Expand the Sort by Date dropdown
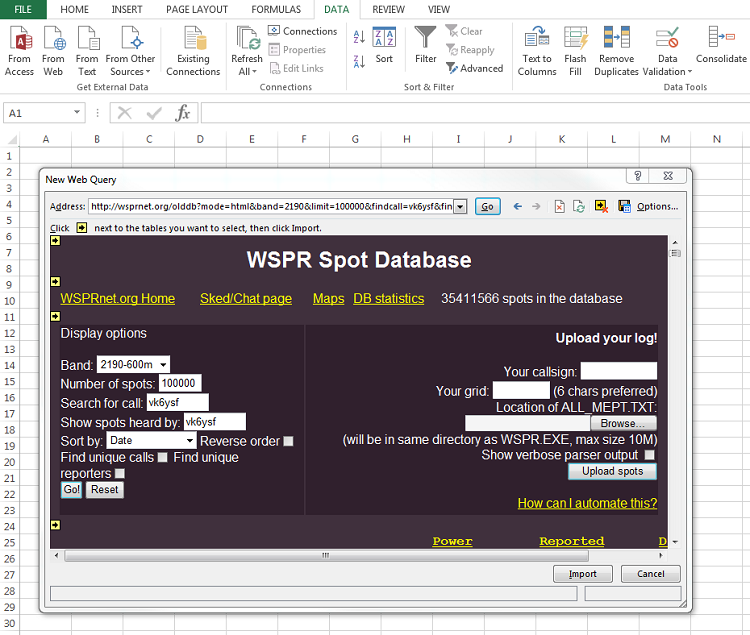 [x=189, y=441]
